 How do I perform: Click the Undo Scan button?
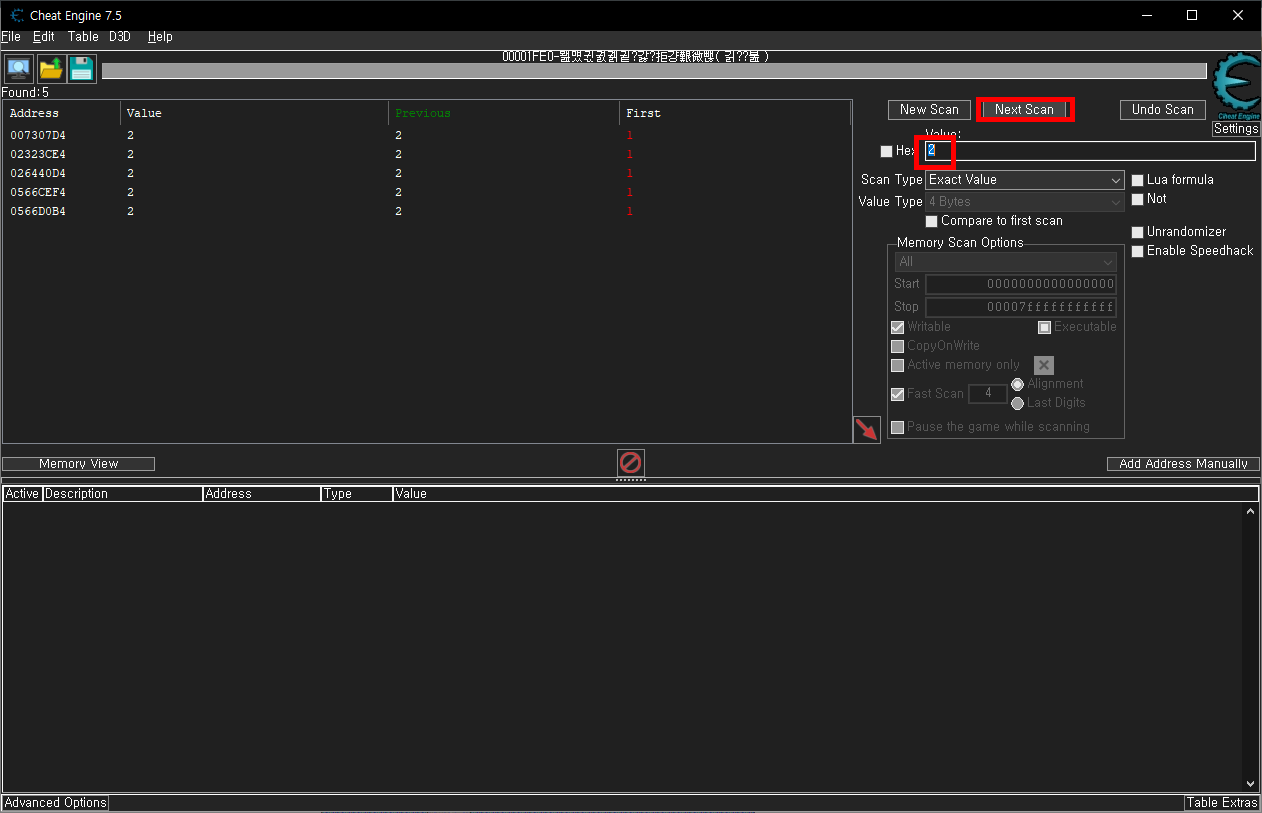click(x=1163, y=110)
